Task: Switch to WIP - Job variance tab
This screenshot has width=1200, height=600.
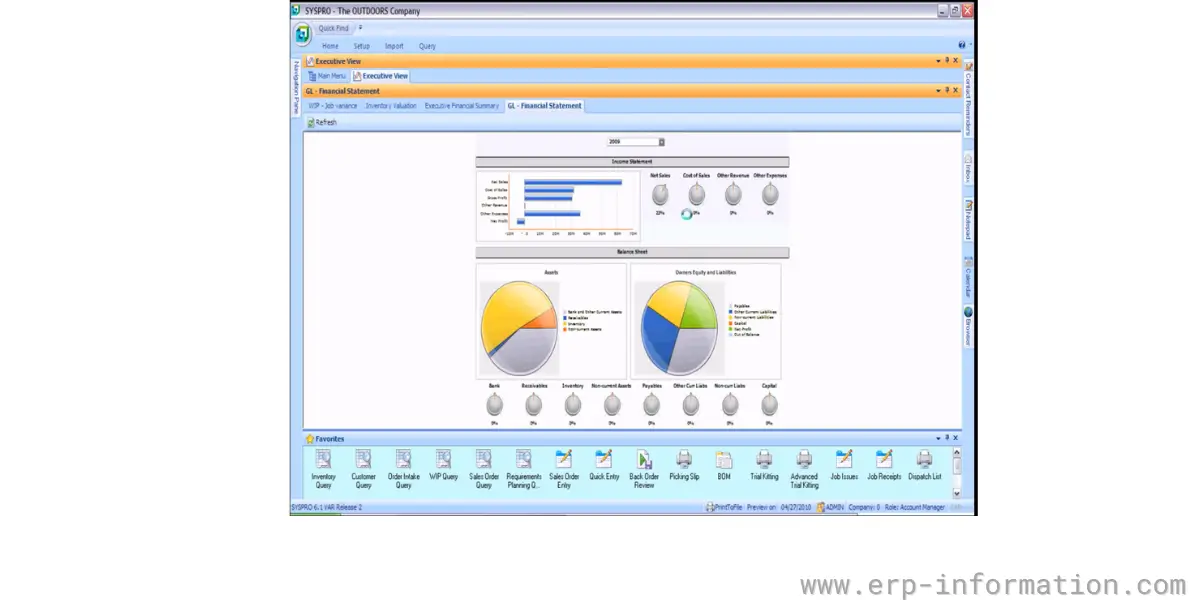Action: click(x=333, y=105)
